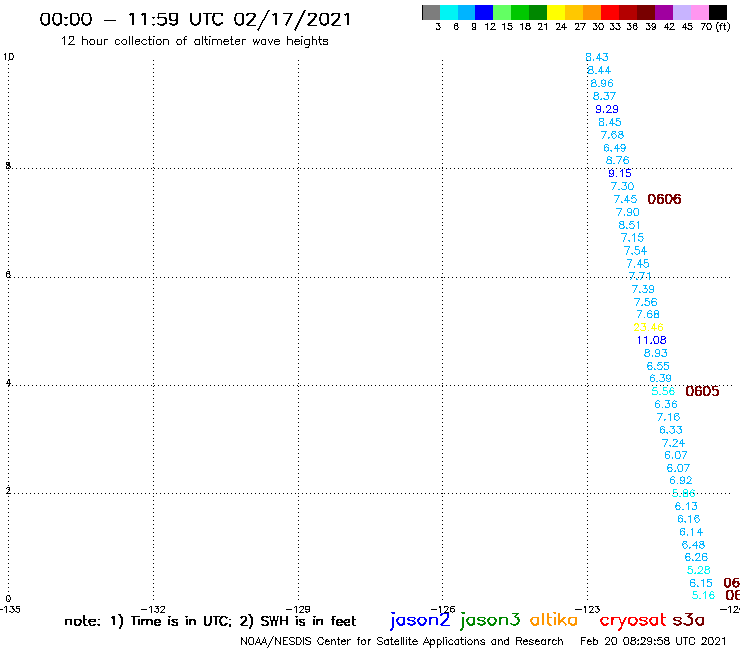Select the 9.15 wave height reading
This screenshot has height=650, width=740.
pyautogui.click(x=619, y=173)
